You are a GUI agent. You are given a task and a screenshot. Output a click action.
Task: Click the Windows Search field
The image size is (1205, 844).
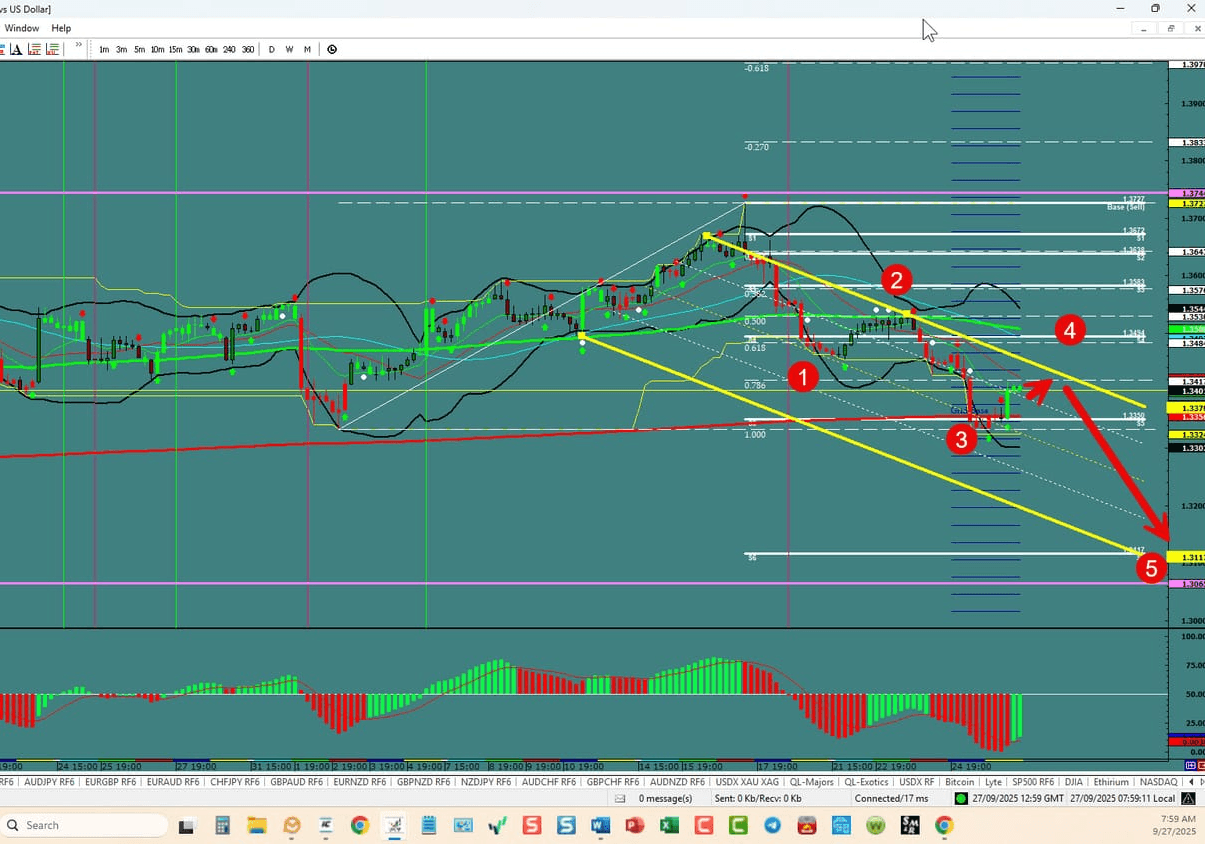tap(85, 825)
